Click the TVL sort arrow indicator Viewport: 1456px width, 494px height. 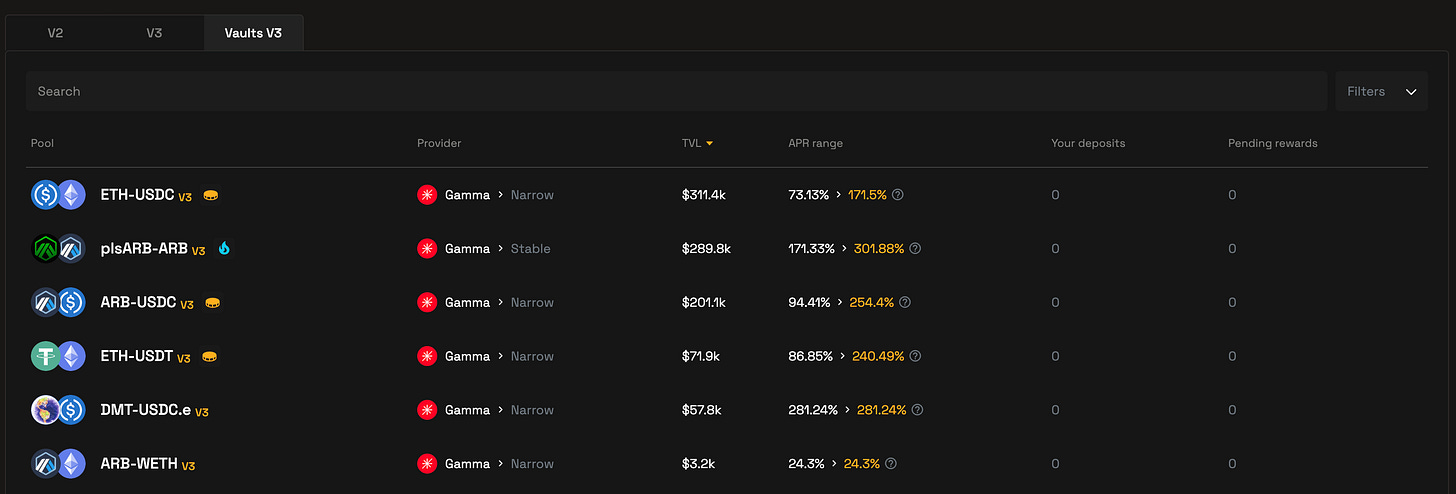pyautogui.click(x=709, y=144)
